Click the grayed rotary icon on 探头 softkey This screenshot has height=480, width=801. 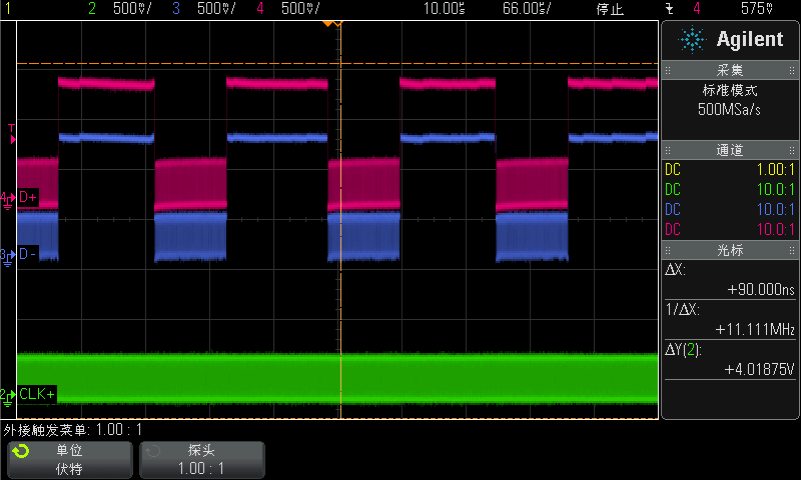coord(153,451)
